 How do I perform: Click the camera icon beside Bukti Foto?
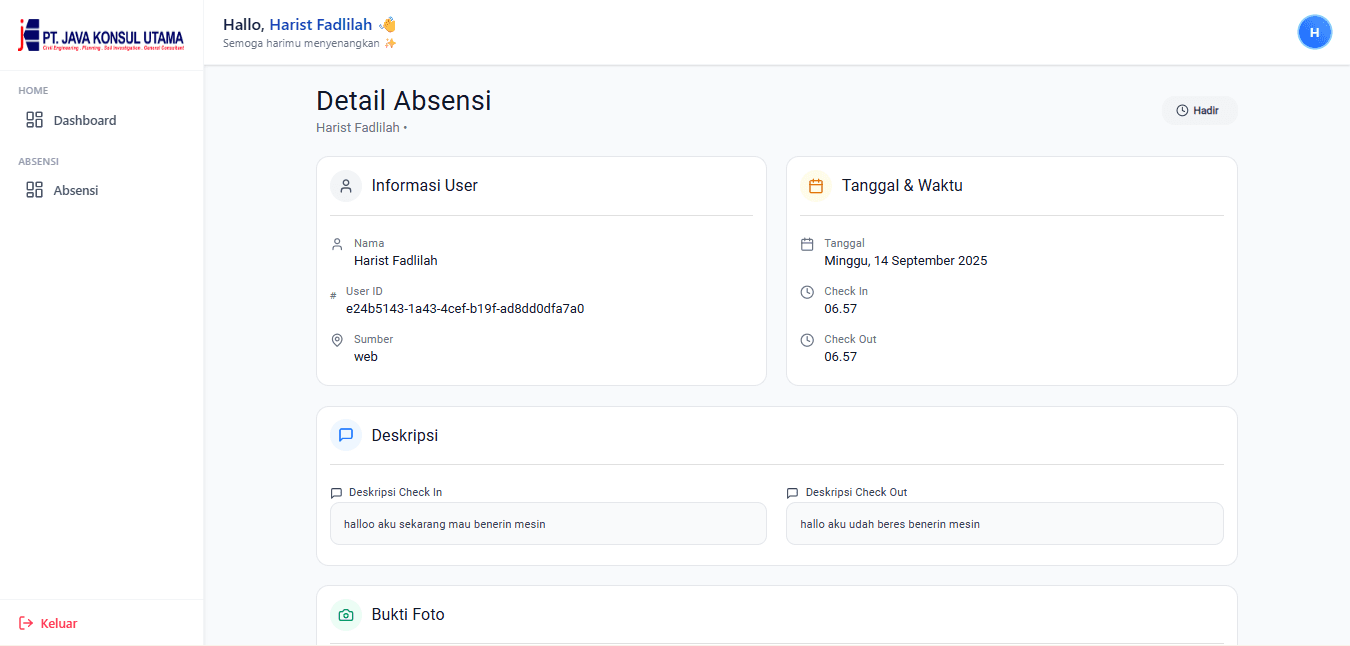click(345, 614)
